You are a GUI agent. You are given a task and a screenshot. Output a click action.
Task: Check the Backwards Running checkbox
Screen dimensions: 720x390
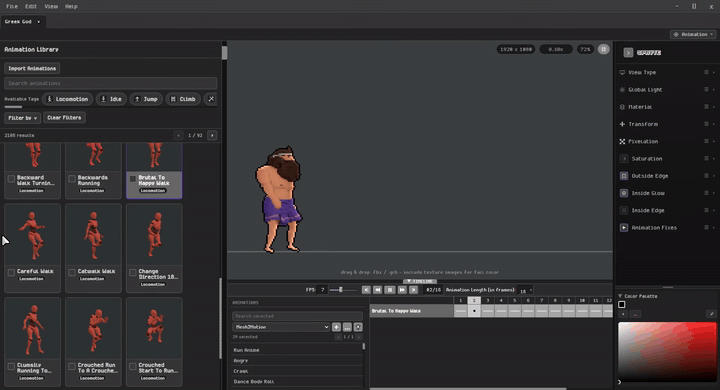(72, 179)
